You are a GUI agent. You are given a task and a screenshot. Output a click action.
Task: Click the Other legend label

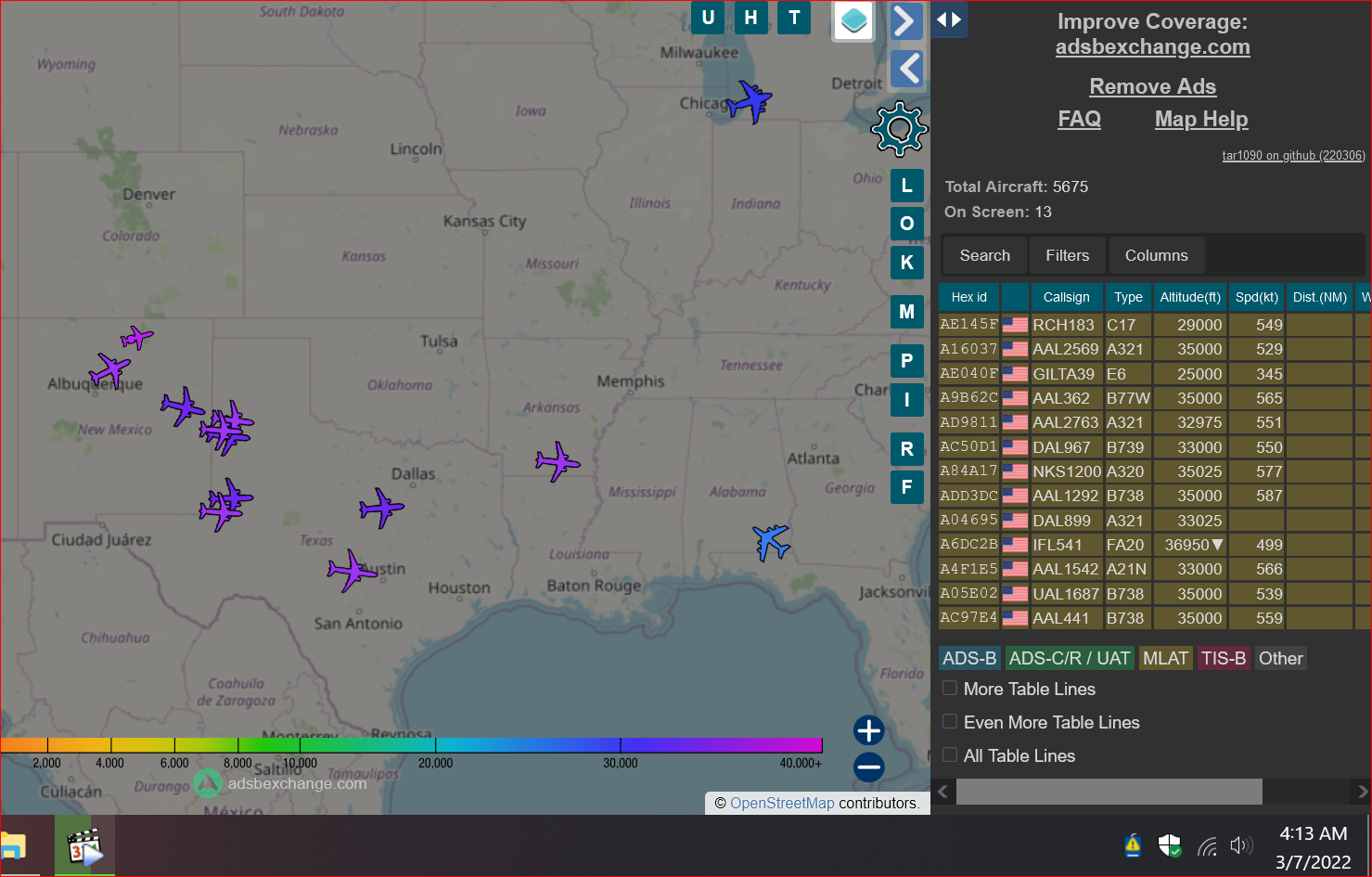click(x=1280, y=658)
